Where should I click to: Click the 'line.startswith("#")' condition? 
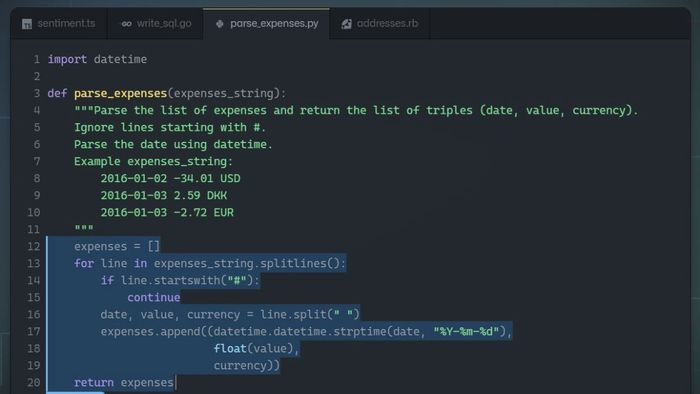click(187, 280)
